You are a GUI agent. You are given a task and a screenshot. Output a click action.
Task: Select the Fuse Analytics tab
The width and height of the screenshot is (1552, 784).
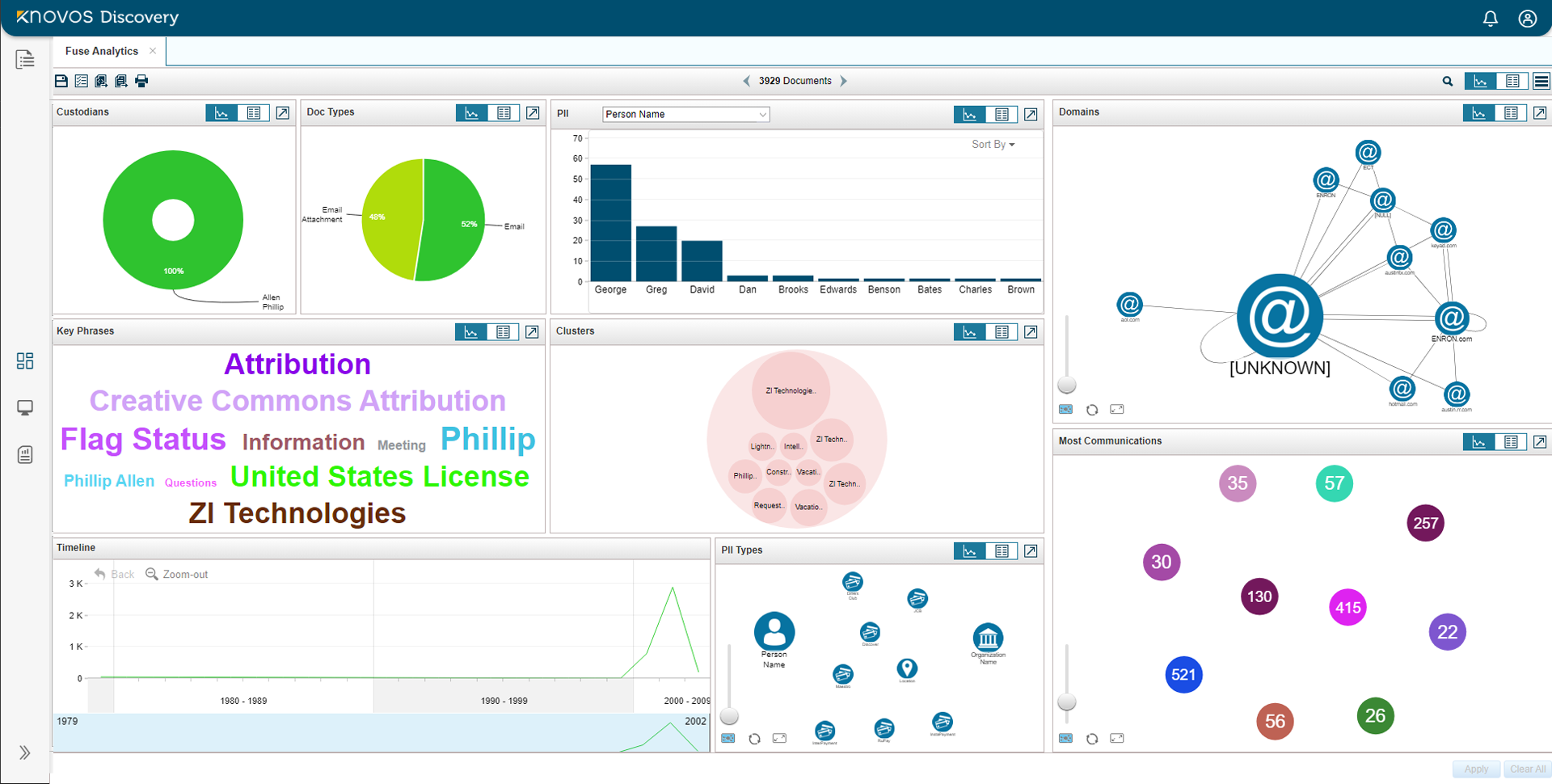pyautogui.click(x=101, y=51)
